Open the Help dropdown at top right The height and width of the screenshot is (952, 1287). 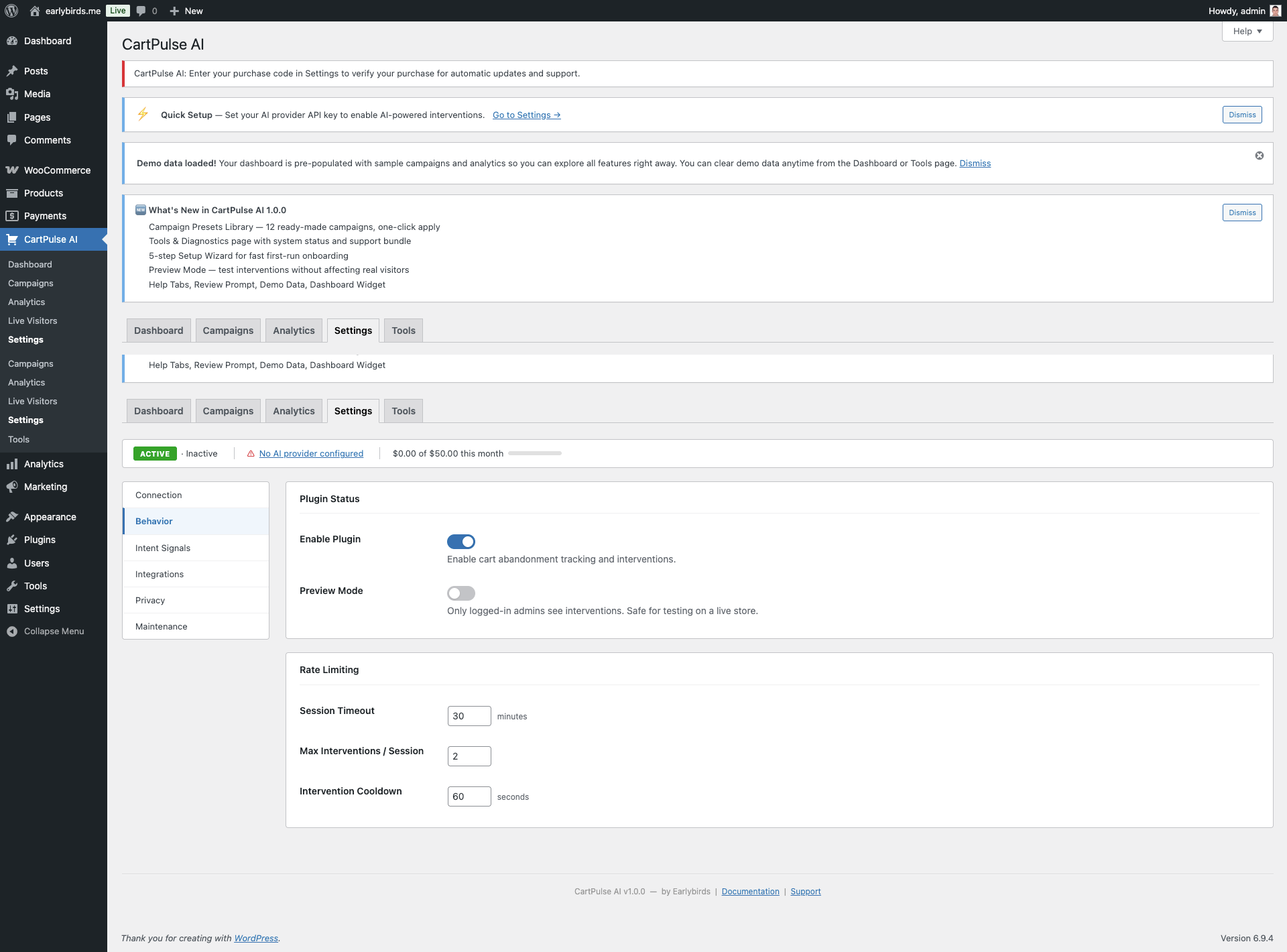1247,31
